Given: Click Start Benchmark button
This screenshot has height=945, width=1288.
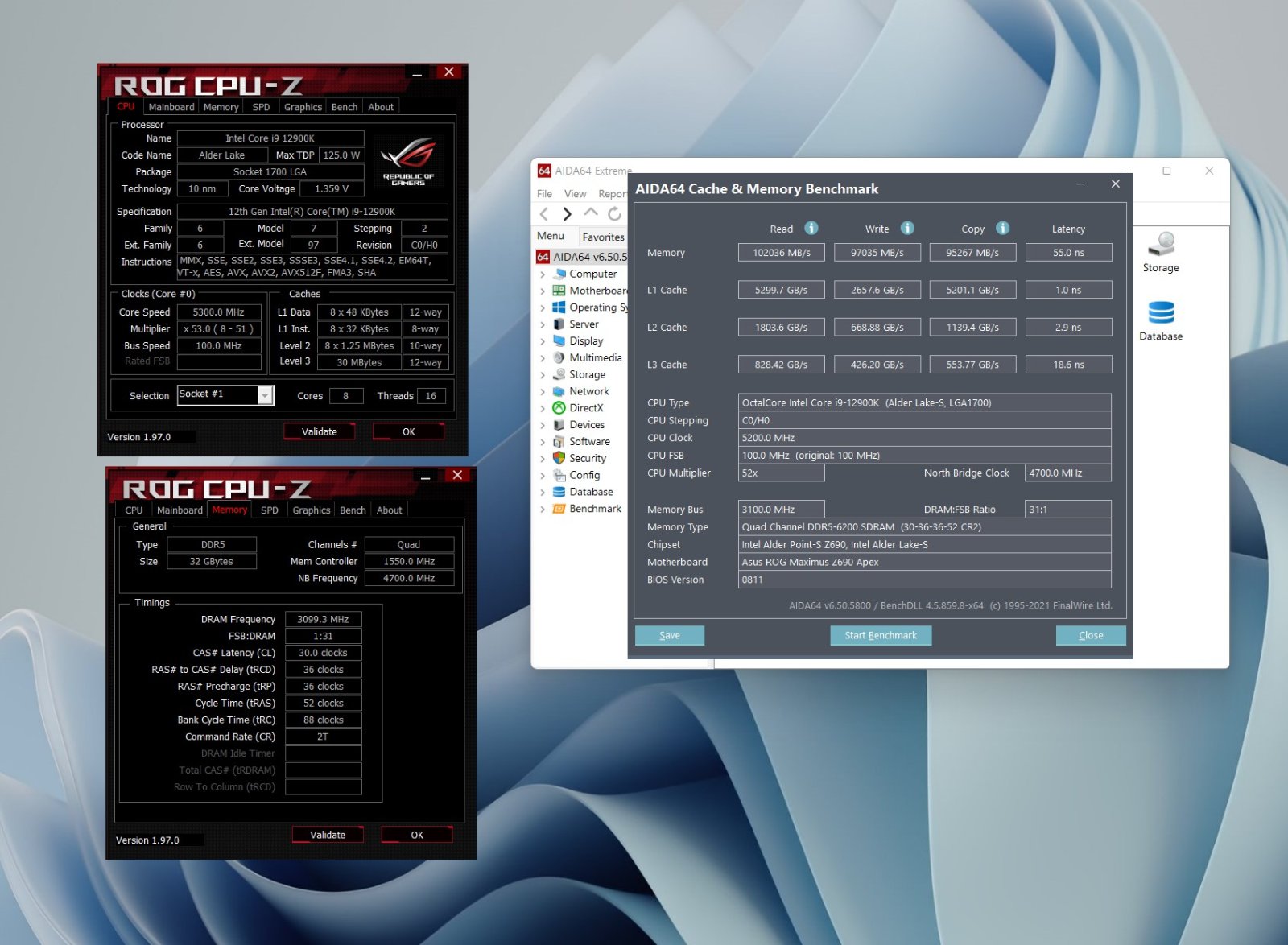Looking at the screenshot, I should point(881,635).
